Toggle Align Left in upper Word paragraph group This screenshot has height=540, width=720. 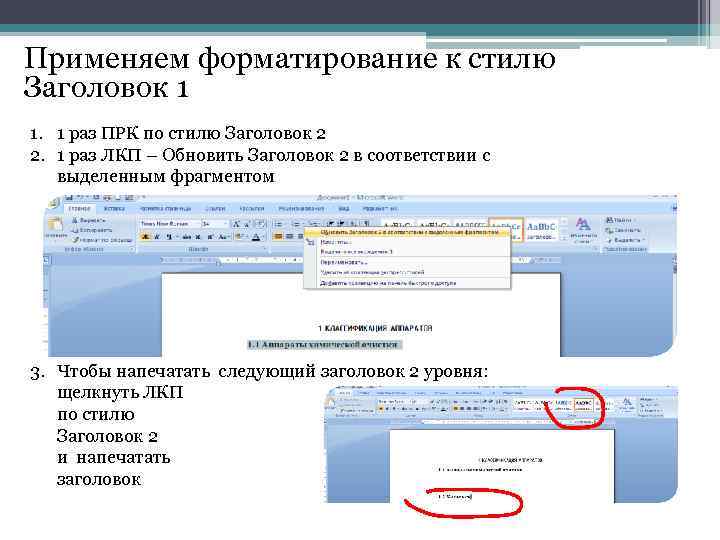(278, 237)
